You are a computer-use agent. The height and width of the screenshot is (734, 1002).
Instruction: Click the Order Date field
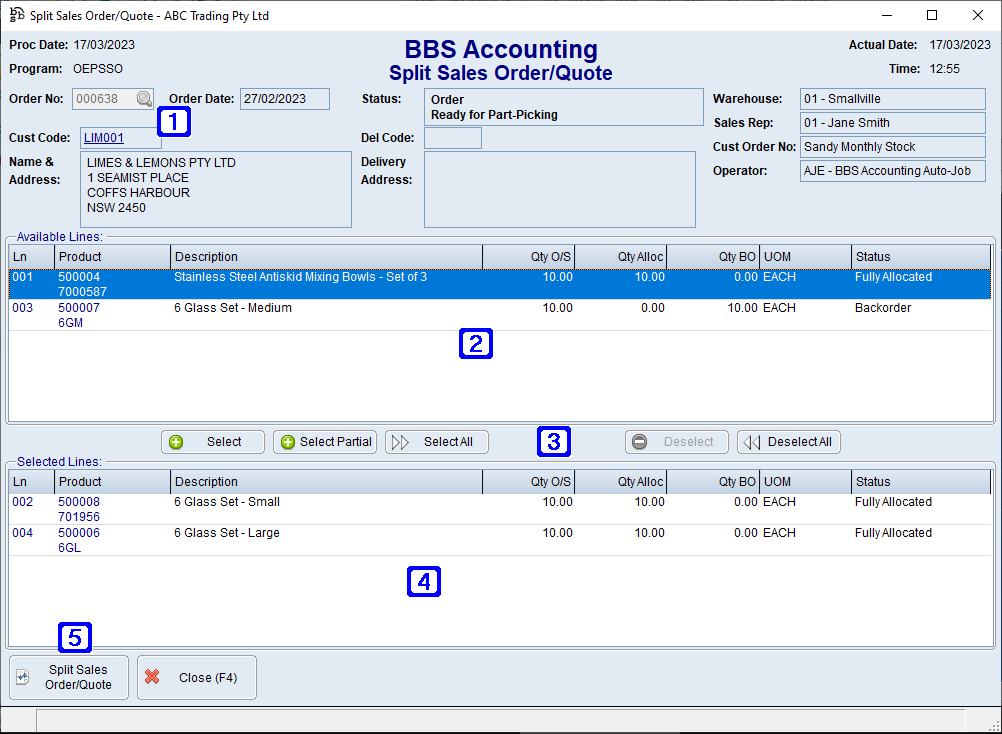pos(283,98)
